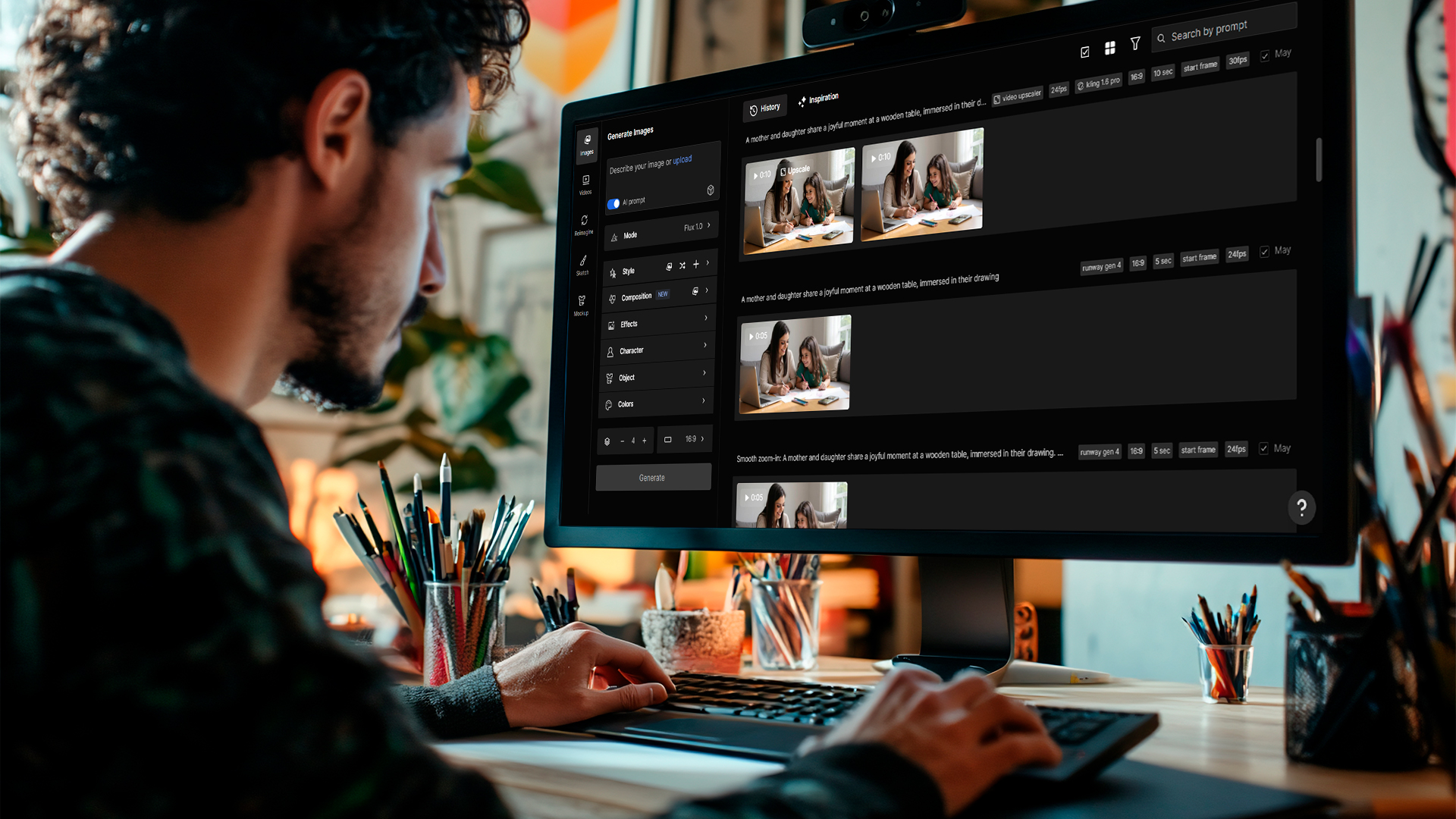Click the plus icon in Style row

point(696,264)
